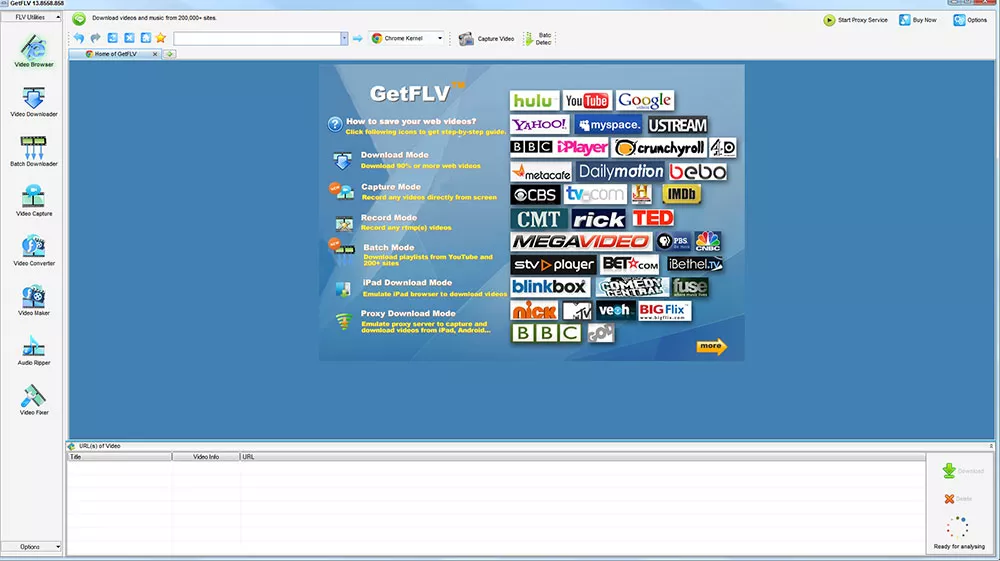Click the myspace logo
Image resolution: width=1000 pixels, height=561 pixels.
pyautogui.click(x=608, y=125)
